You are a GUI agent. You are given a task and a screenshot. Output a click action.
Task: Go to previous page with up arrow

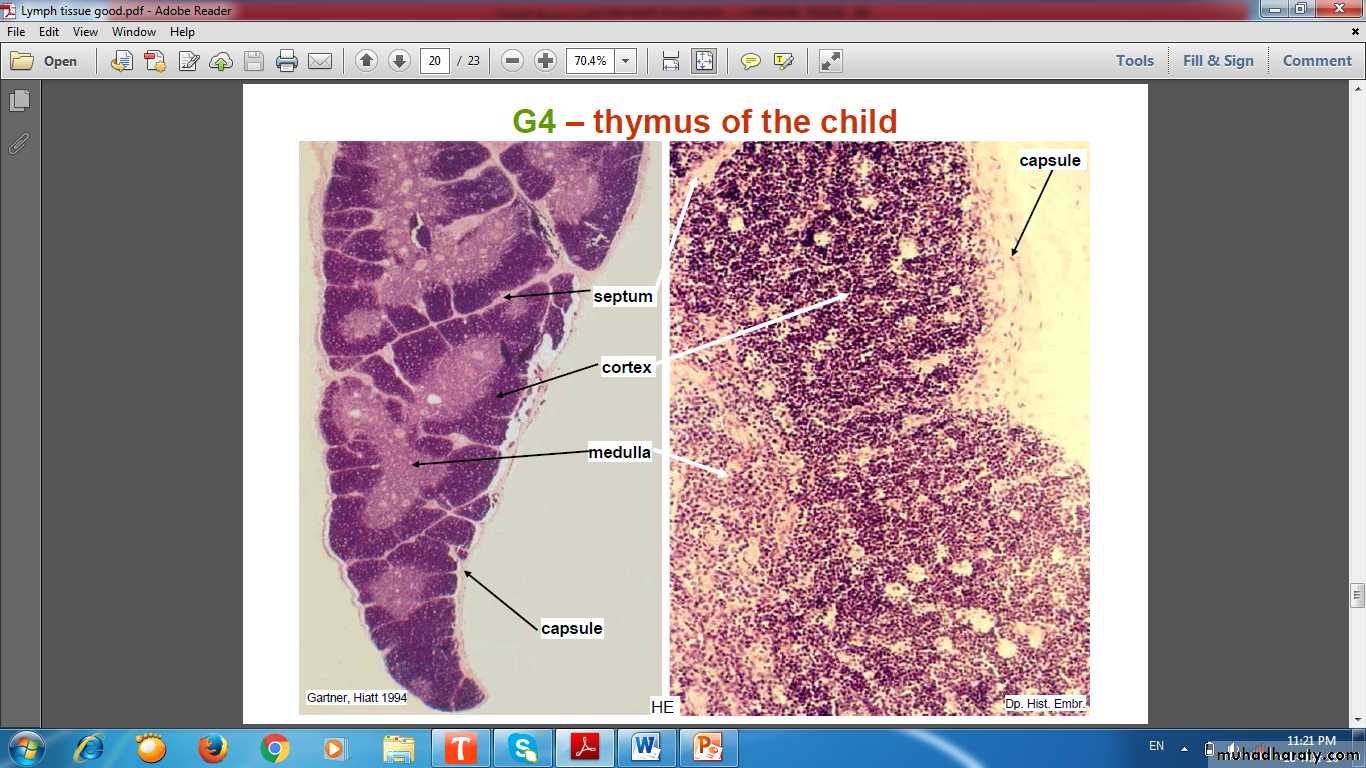click(366, 61)
